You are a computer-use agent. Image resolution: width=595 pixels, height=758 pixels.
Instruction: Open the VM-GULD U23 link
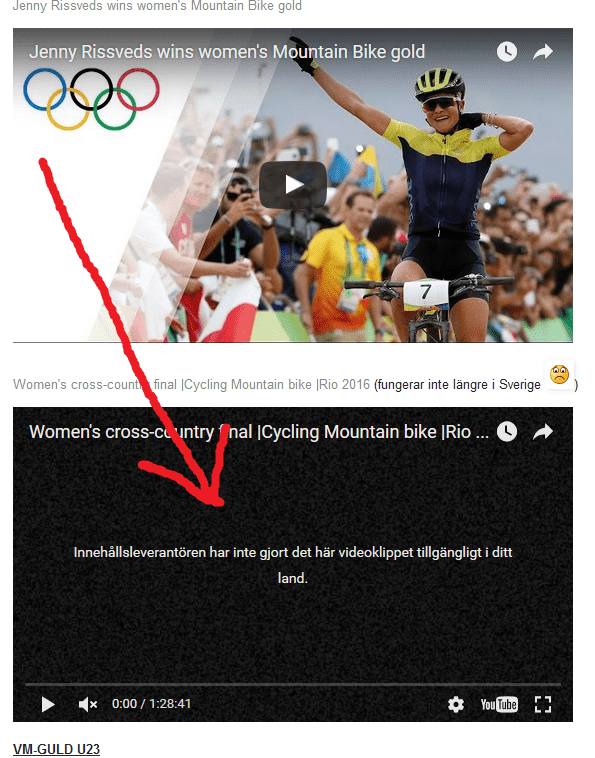point(57,749)
